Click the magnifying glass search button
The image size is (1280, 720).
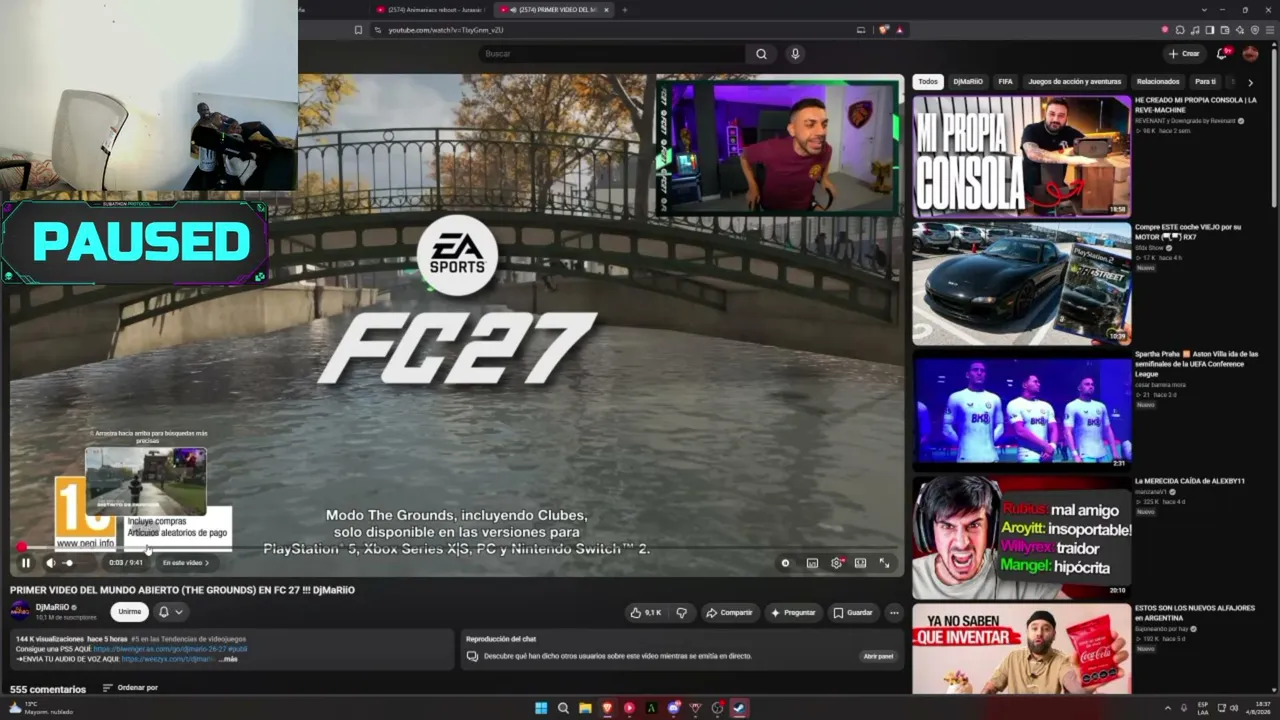(761, 54)
